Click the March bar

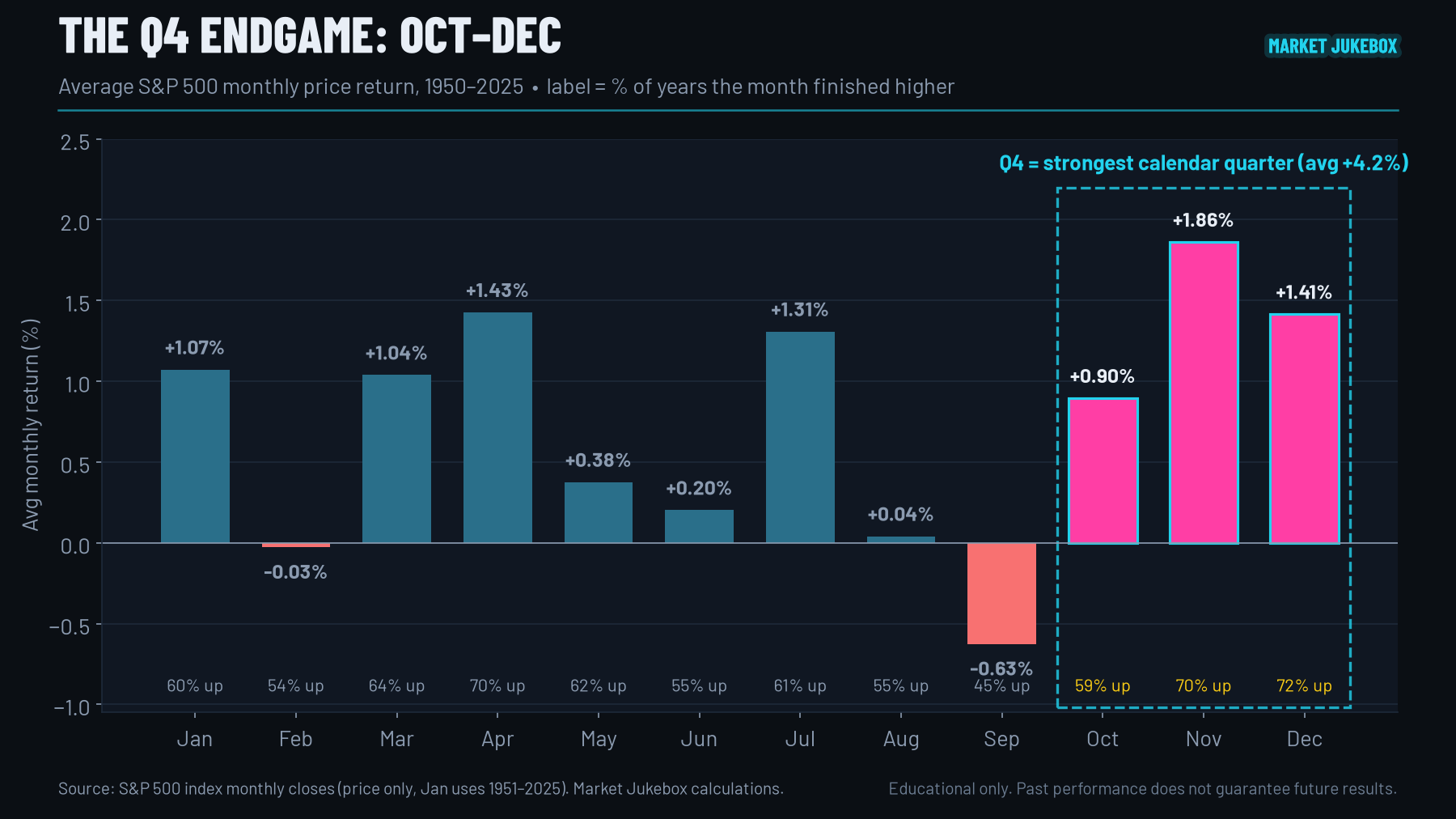(x=396, y=459)
